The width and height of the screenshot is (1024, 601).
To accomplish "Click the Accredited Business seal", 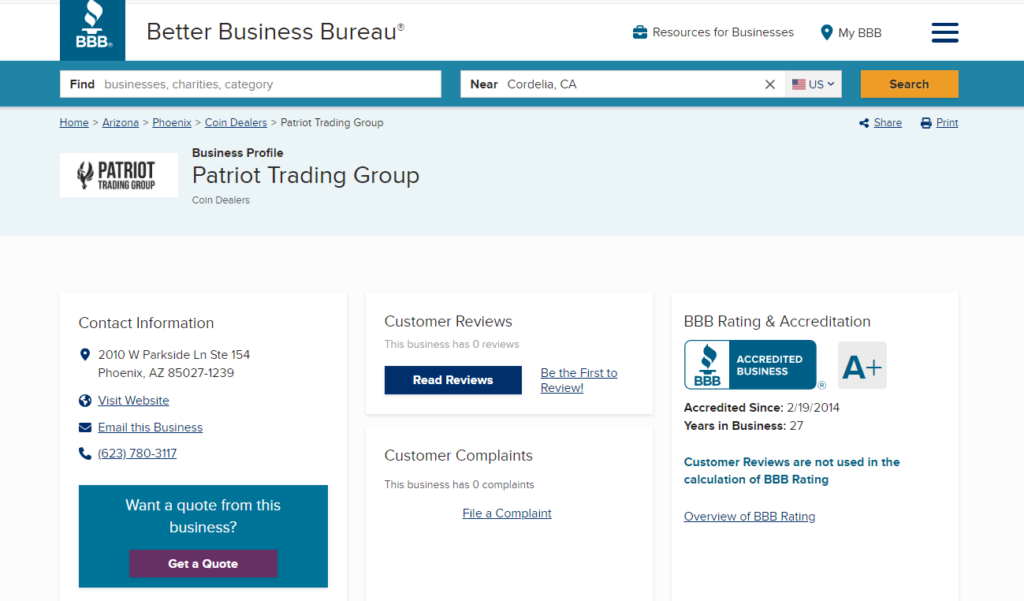I will 750,365.
